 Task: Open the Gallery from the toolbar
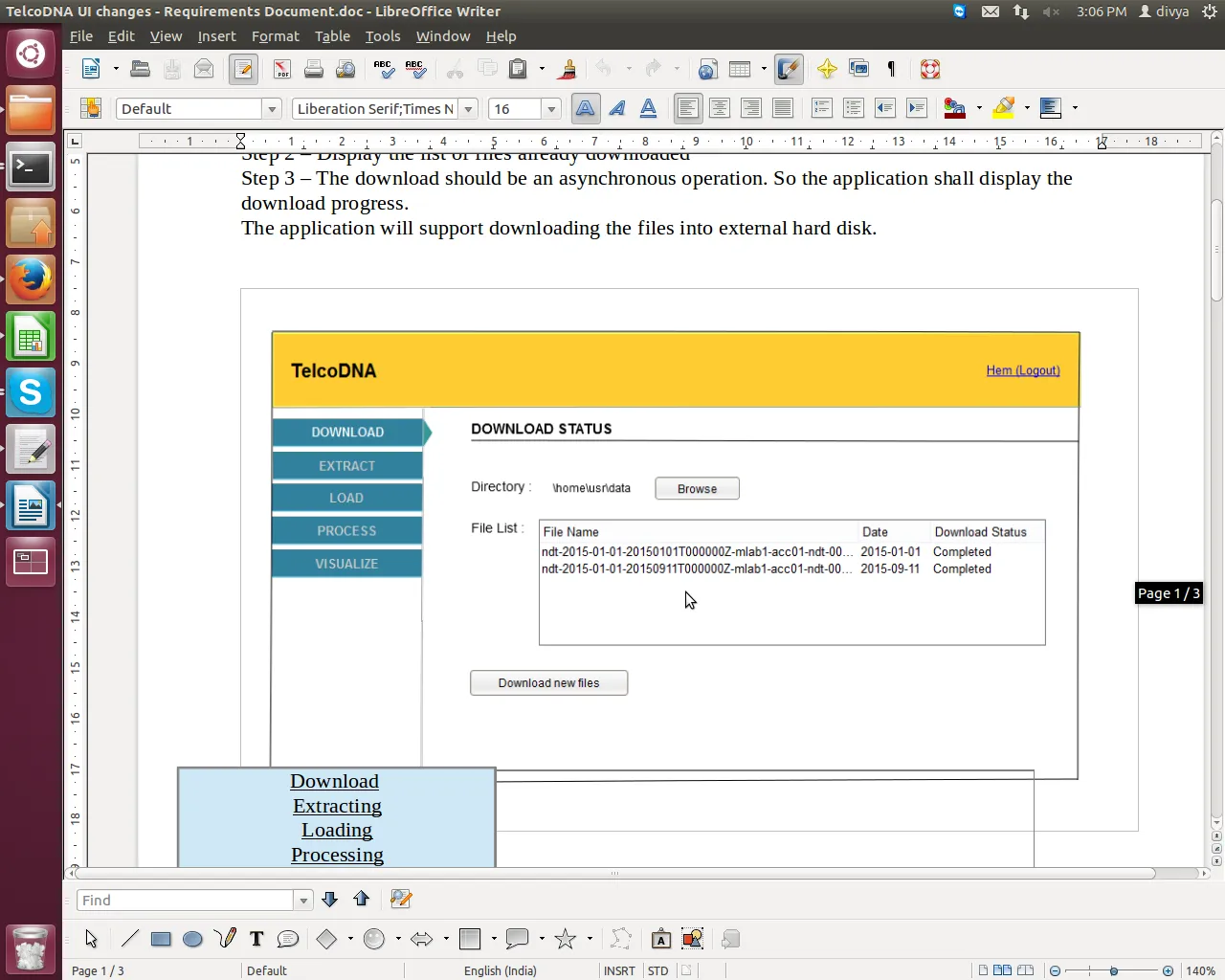pyautogui.click(x=859, y=69)
